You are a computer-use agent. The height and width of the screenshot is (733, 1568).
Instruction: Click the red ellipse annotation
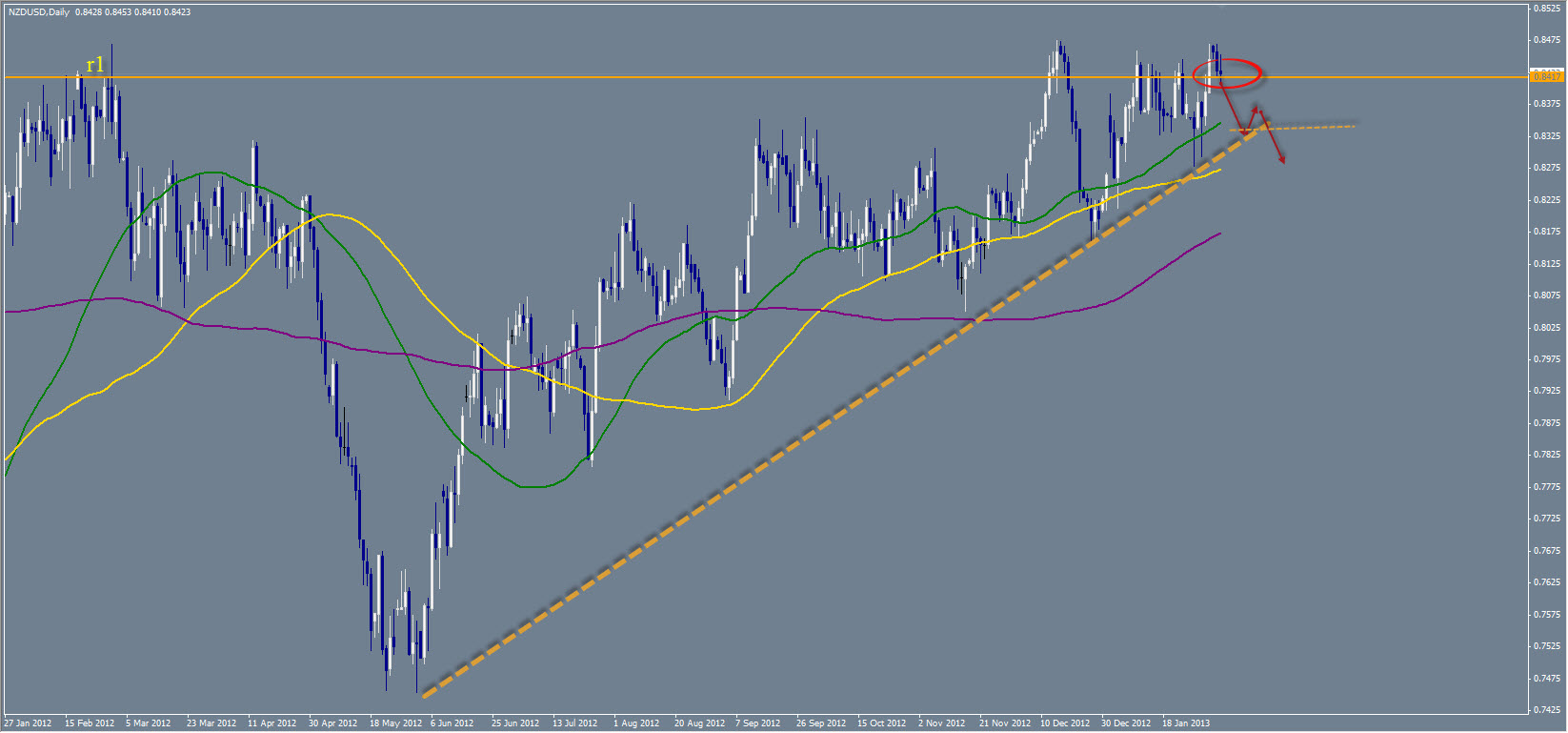[x=1229, y=71]
